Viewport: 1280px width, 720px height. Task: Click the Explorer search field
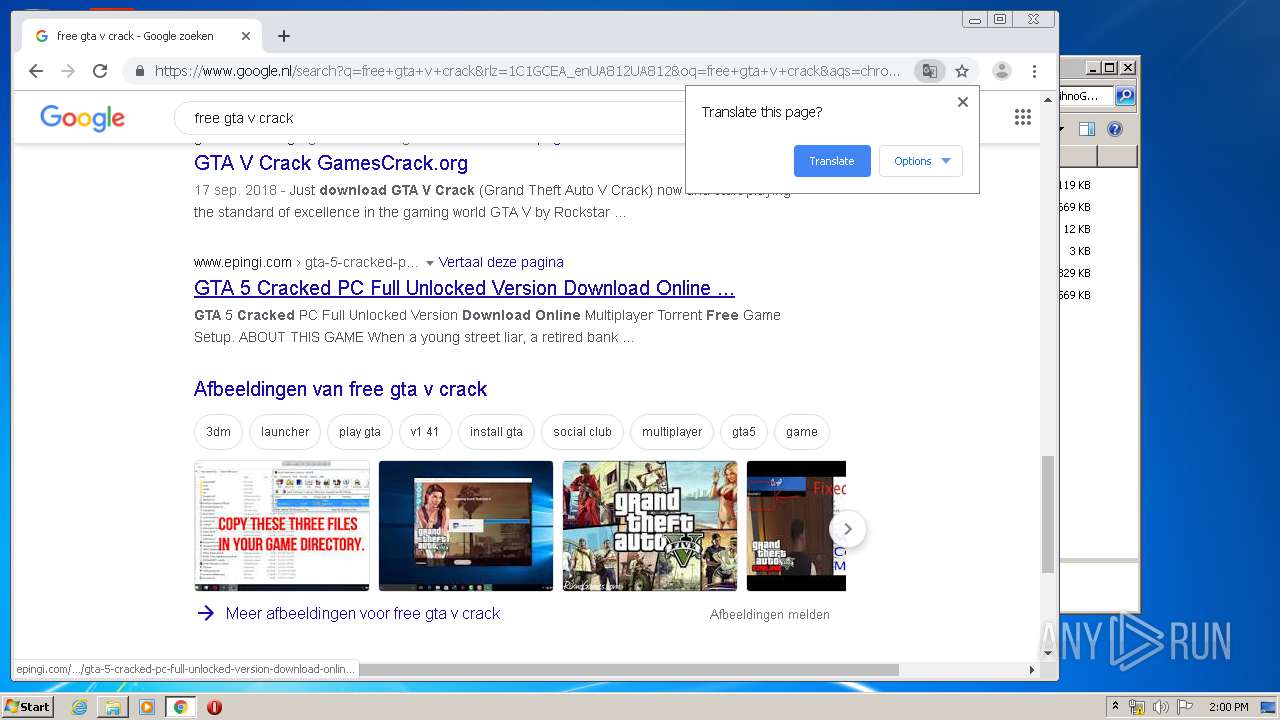tap(1086, 96)
